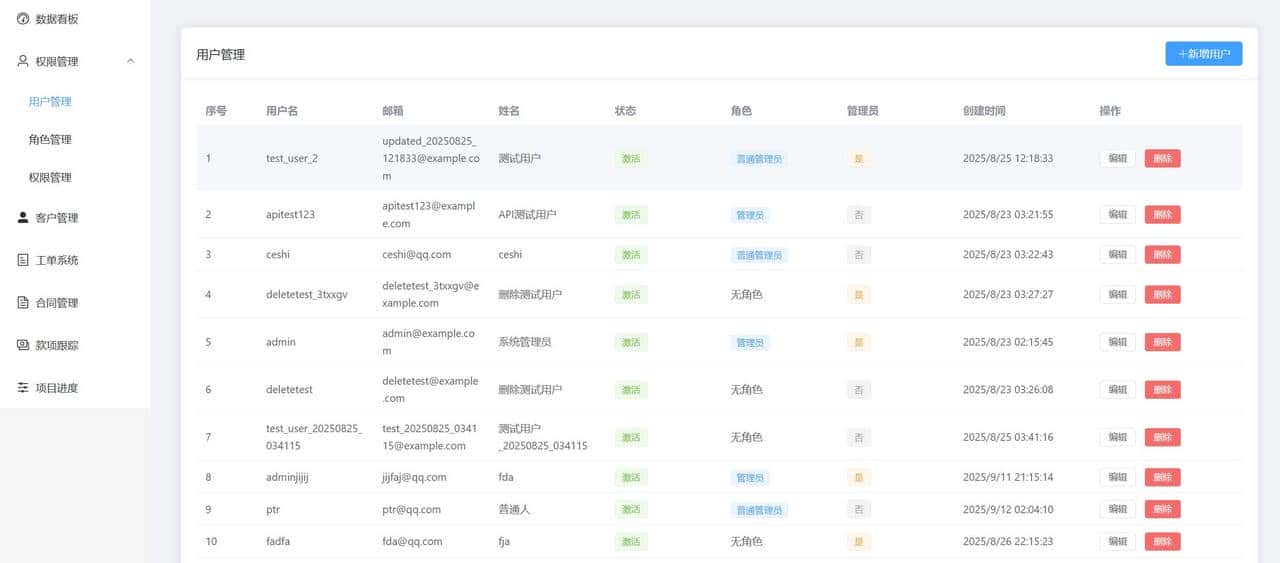Edit the fadfa user row
1280x563 pixels.
[x=1118, y=541]
